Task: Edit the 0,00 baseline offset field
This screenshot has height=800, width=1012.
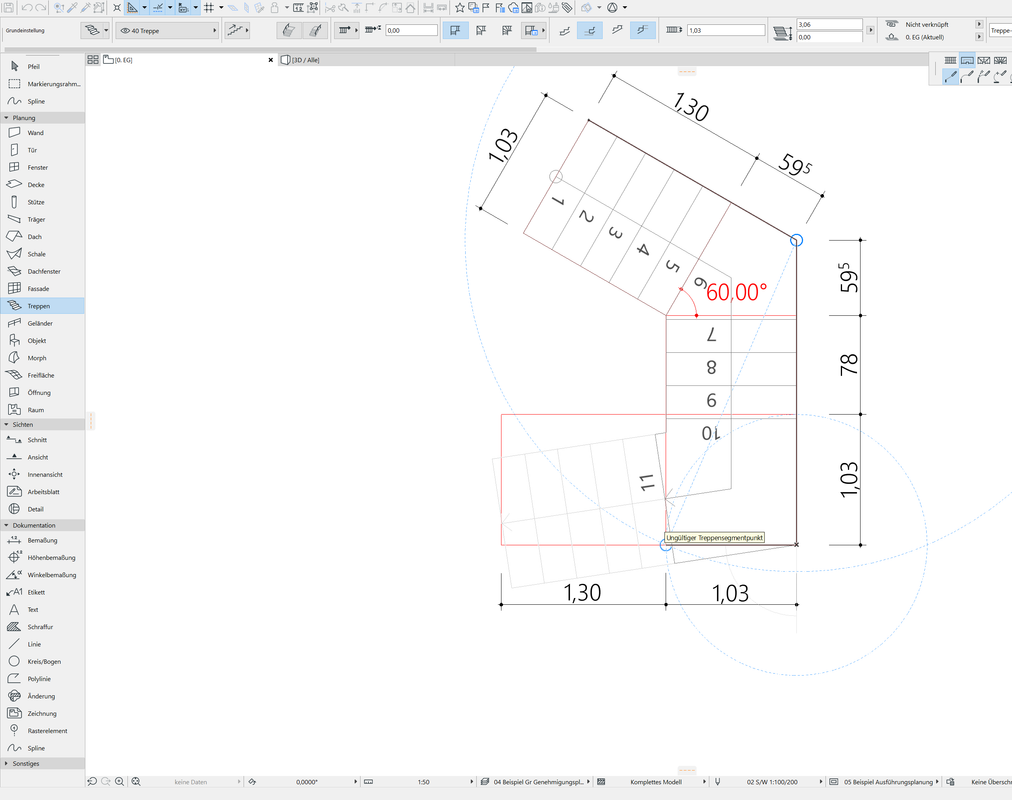Action: (x=412, y=30)
